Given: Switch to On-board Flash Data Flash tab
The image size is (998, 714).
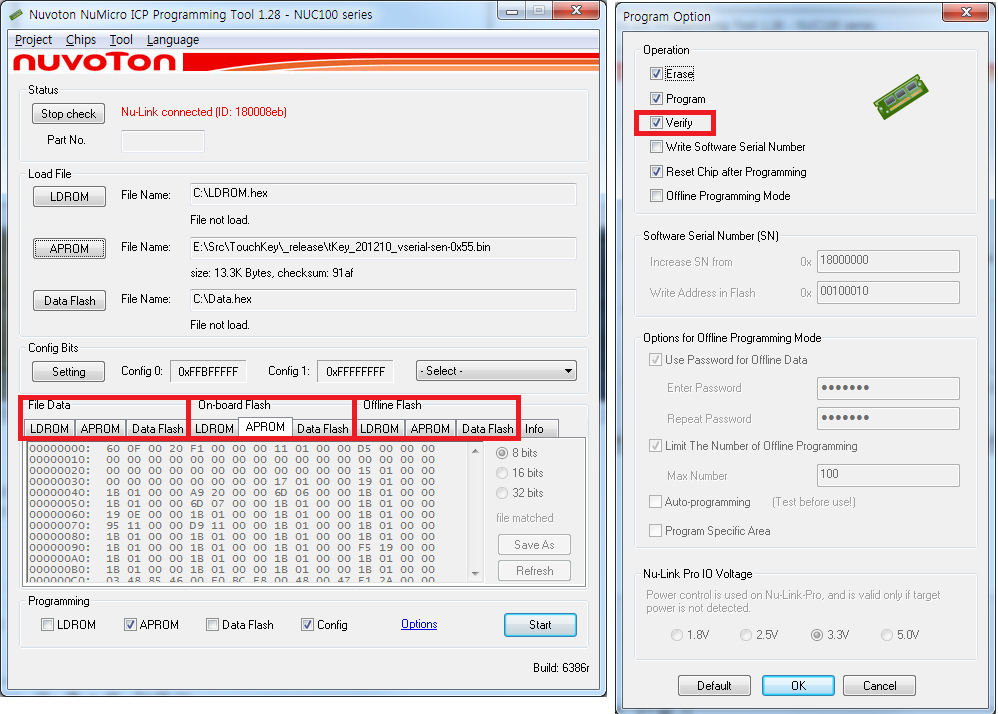Looking at the screenshot, I should [x=322, y=429].
